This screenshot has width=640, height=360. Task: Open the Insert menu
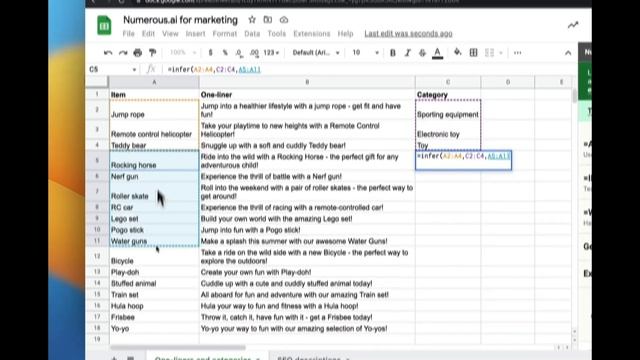(196, 33)
